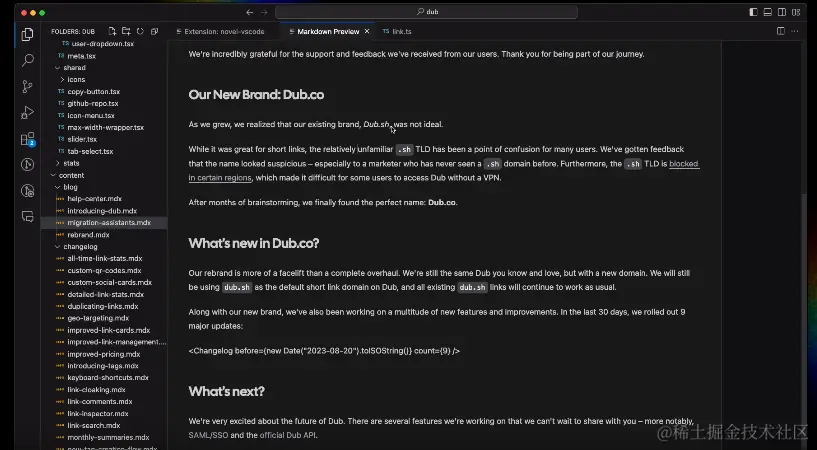Viewport: 817px width, 450px height.
Task: Collapse the content folder
Action: pos(71,175)
